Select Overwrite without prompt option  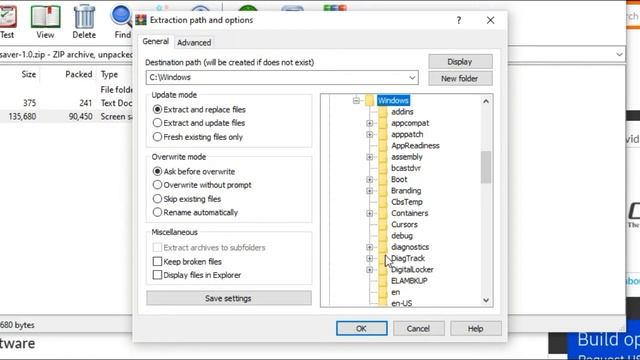(x=157, y=185)
